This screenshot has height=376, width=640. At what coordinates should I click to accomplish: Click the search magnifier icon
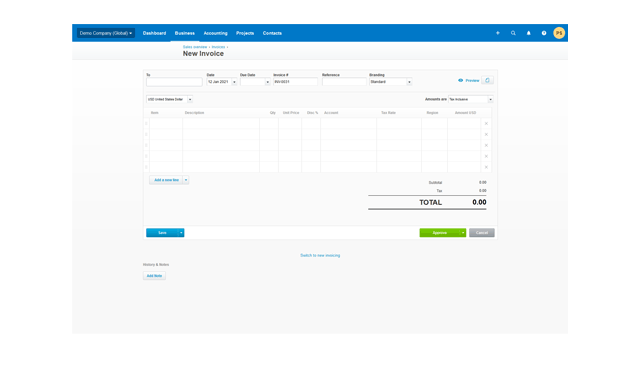click(513, 33)
